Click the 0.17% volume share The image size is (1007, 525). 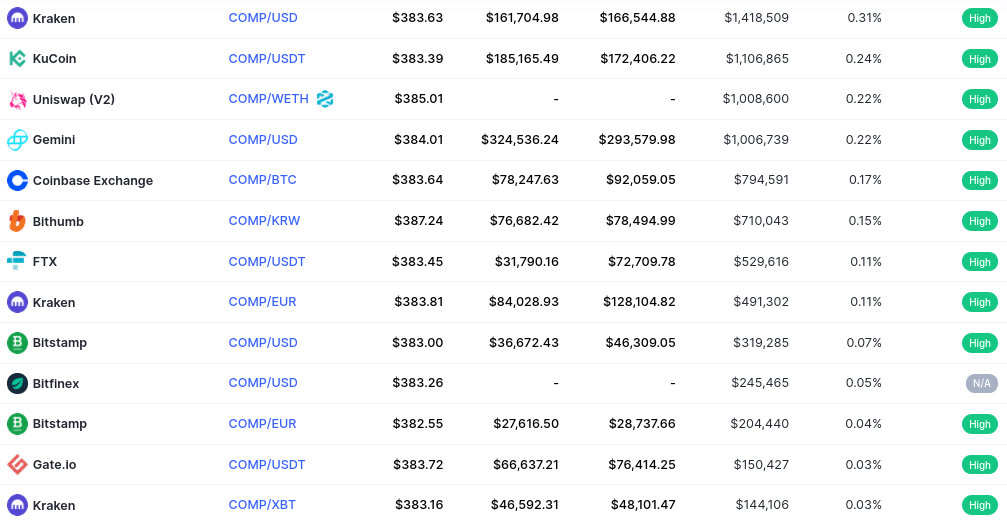[865, 180]
